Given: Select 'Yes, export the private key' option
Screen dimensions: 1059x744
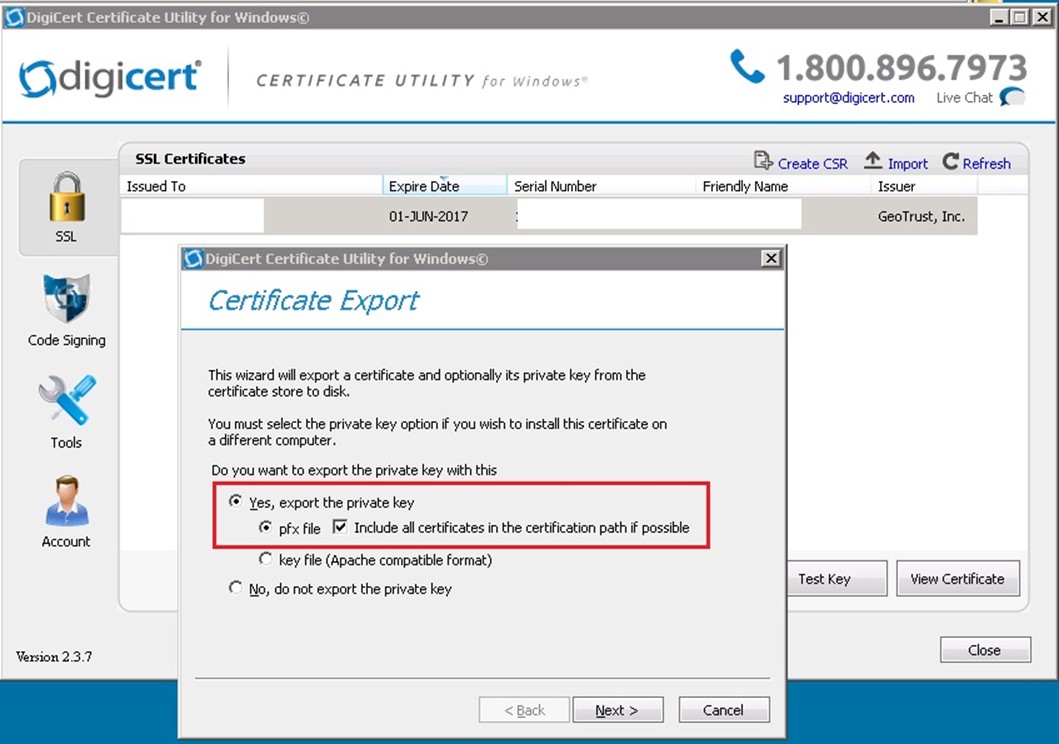Looking at the screenshot, I should (x=235, y=501).
